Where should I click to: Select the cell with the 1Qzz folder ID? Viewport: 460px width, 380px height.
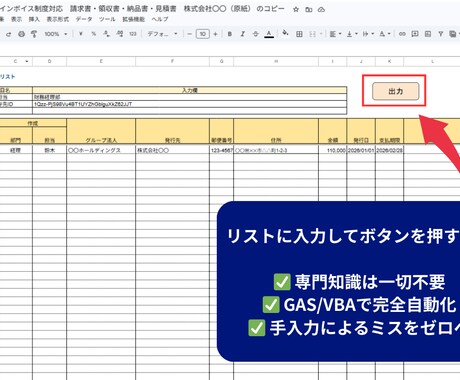pyautogui.click(x=190, y=104)
